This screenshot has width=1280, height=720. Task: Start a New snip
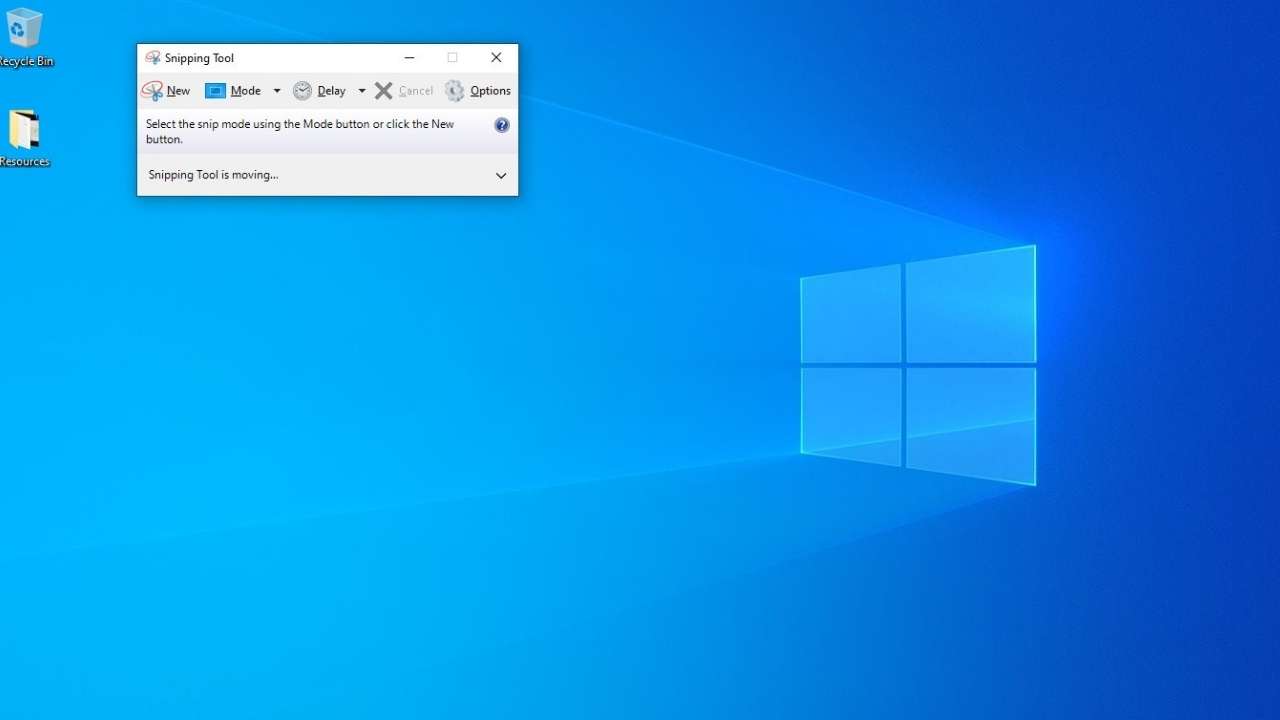tap(166, 91)
